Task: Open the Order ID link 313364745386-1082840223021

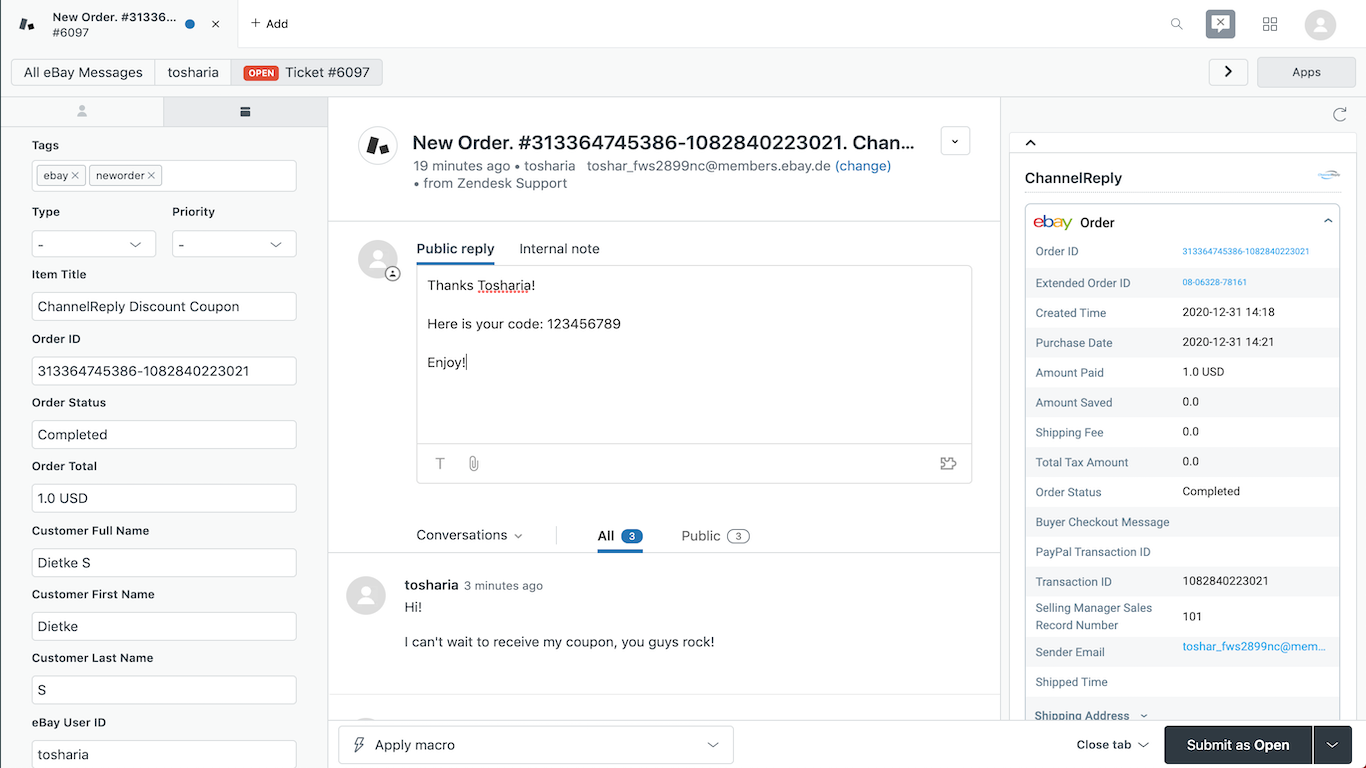Action: click(1246, 252)
